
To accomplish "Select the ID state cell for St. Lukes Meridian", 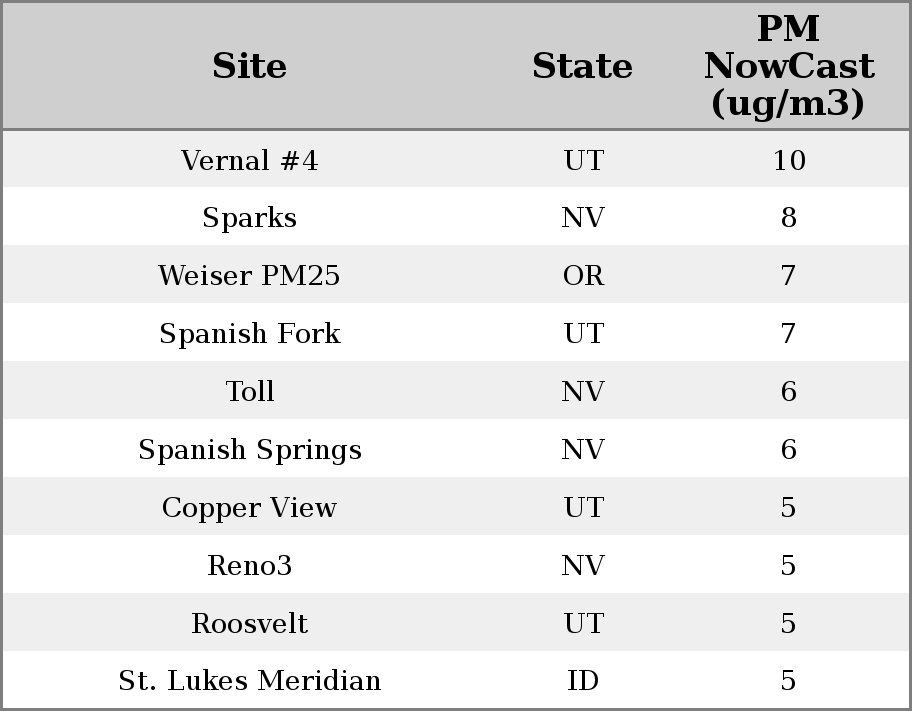I will (x=583, y=681).
